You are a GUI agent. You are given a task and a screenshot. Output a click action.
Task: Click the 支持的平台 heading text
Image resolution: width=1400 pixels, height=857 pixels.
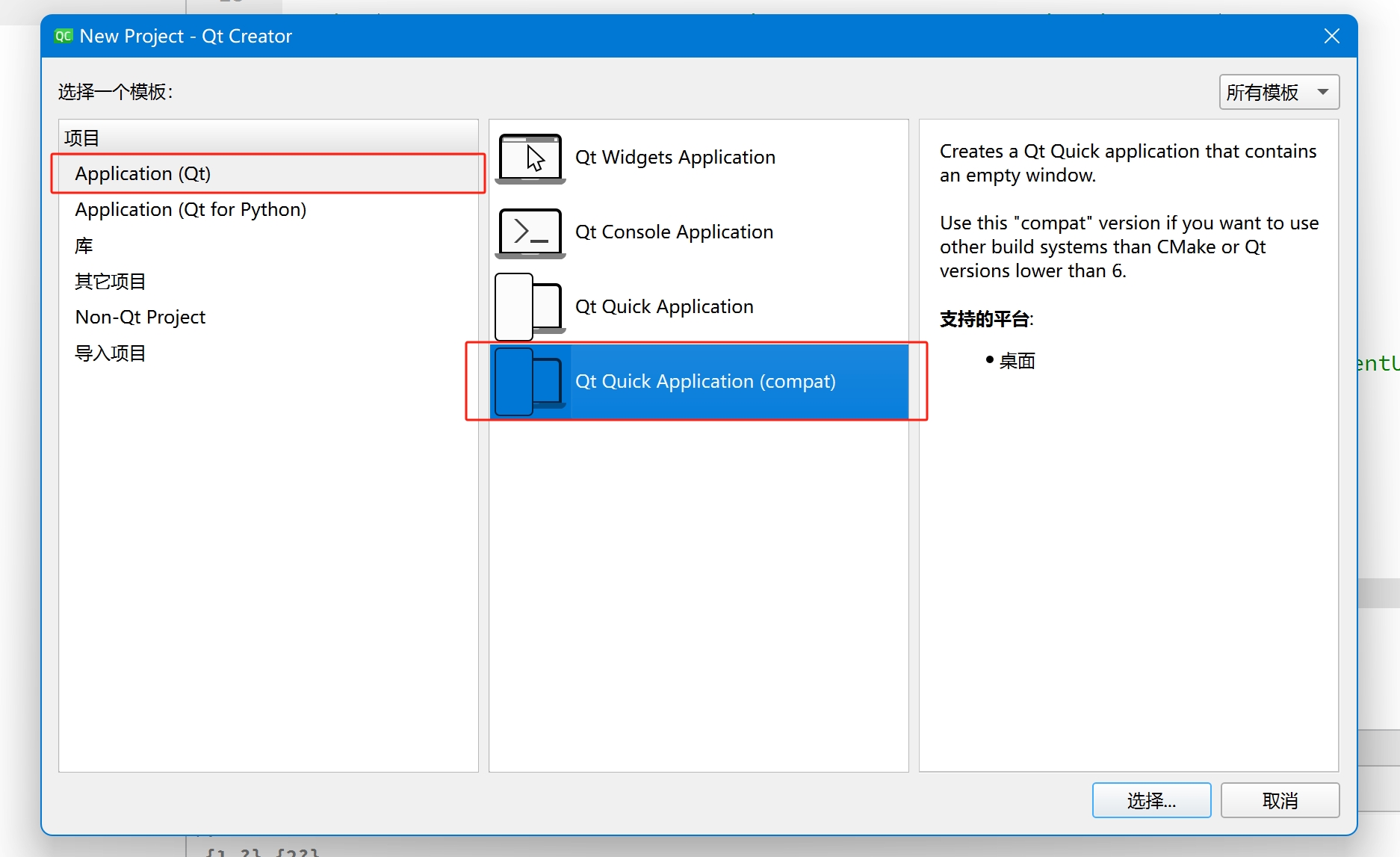coord(986,319)
